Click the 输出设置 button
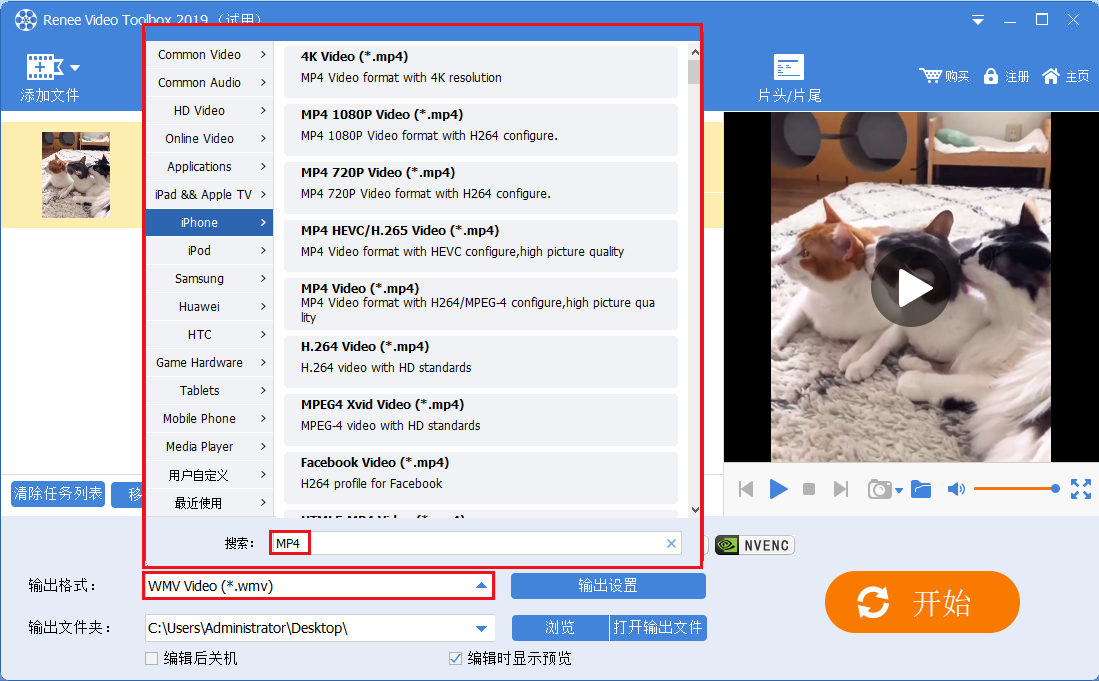 click(x=608, y=586)
